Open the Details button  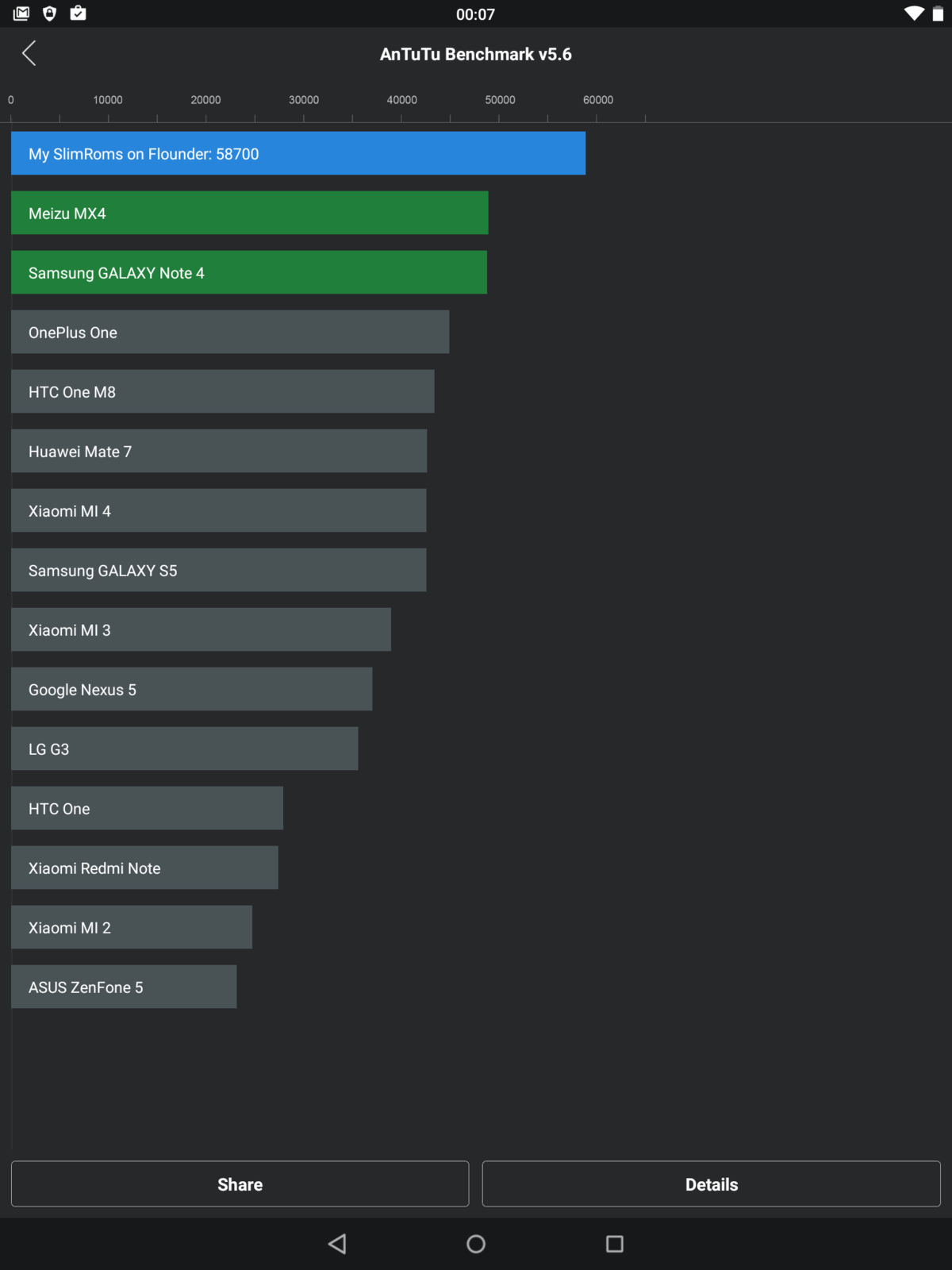(x=711, y=1184)
